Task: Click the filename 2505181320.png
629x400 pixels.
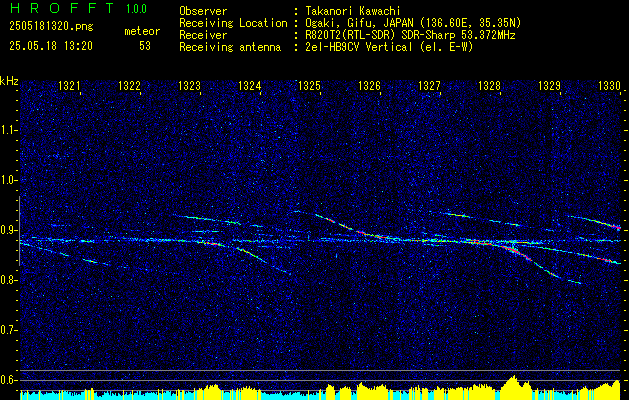Action: tap(51, 26)
